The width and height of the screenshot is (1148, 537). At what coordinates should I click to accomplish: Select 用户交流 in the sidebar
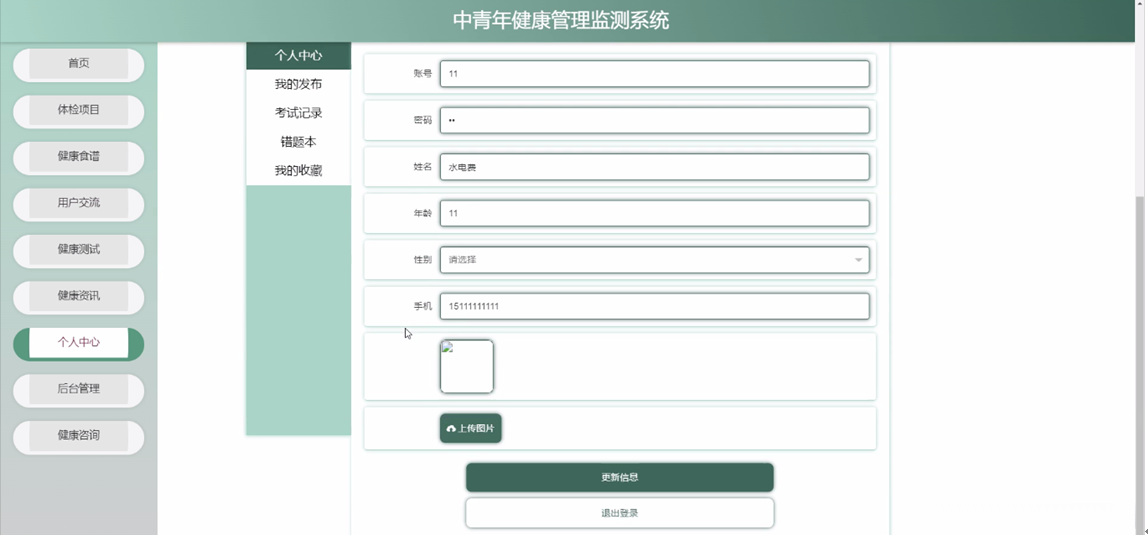click(x=78, y=204)
